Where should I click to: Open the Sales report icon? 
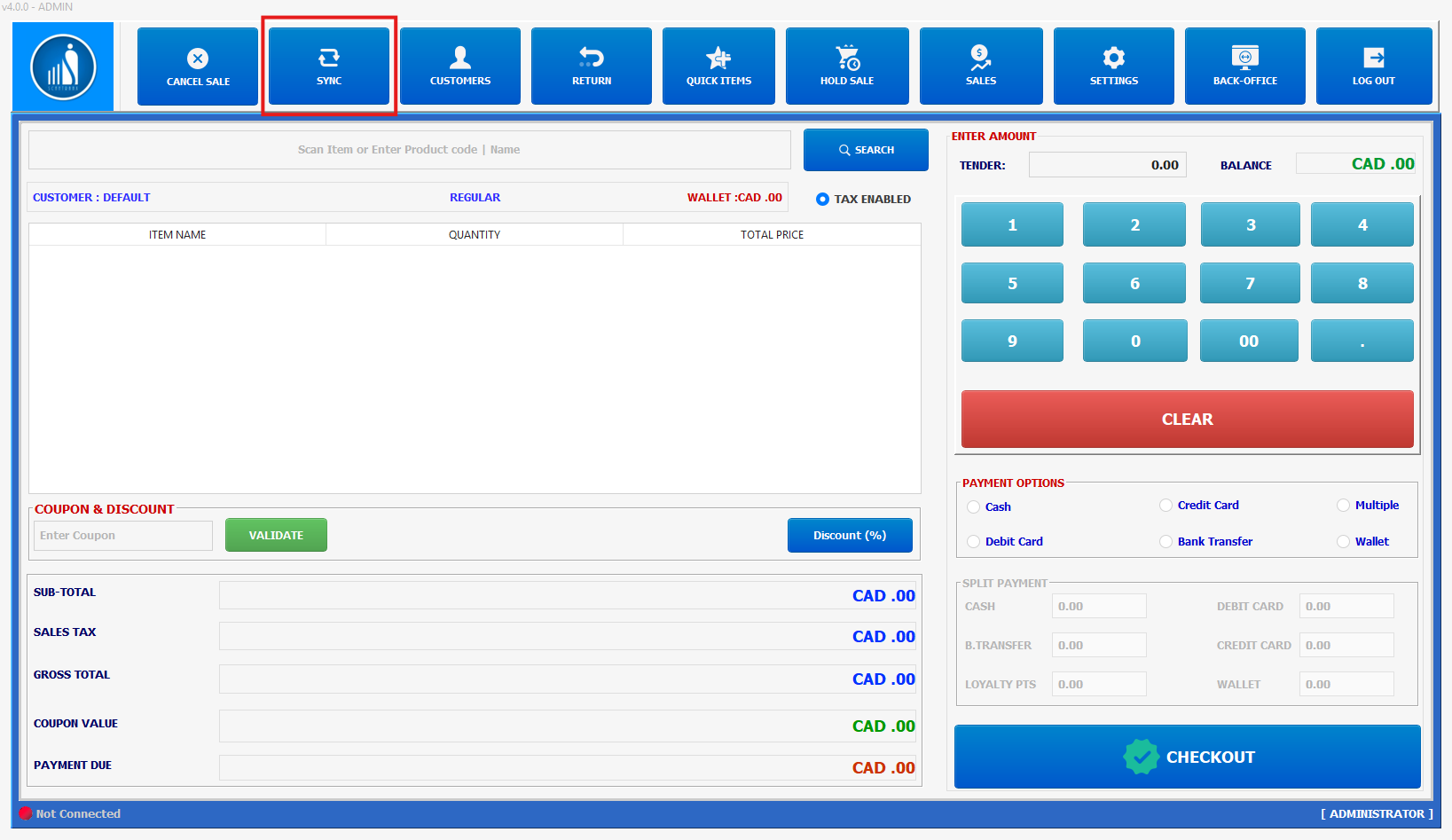(980, 67)
